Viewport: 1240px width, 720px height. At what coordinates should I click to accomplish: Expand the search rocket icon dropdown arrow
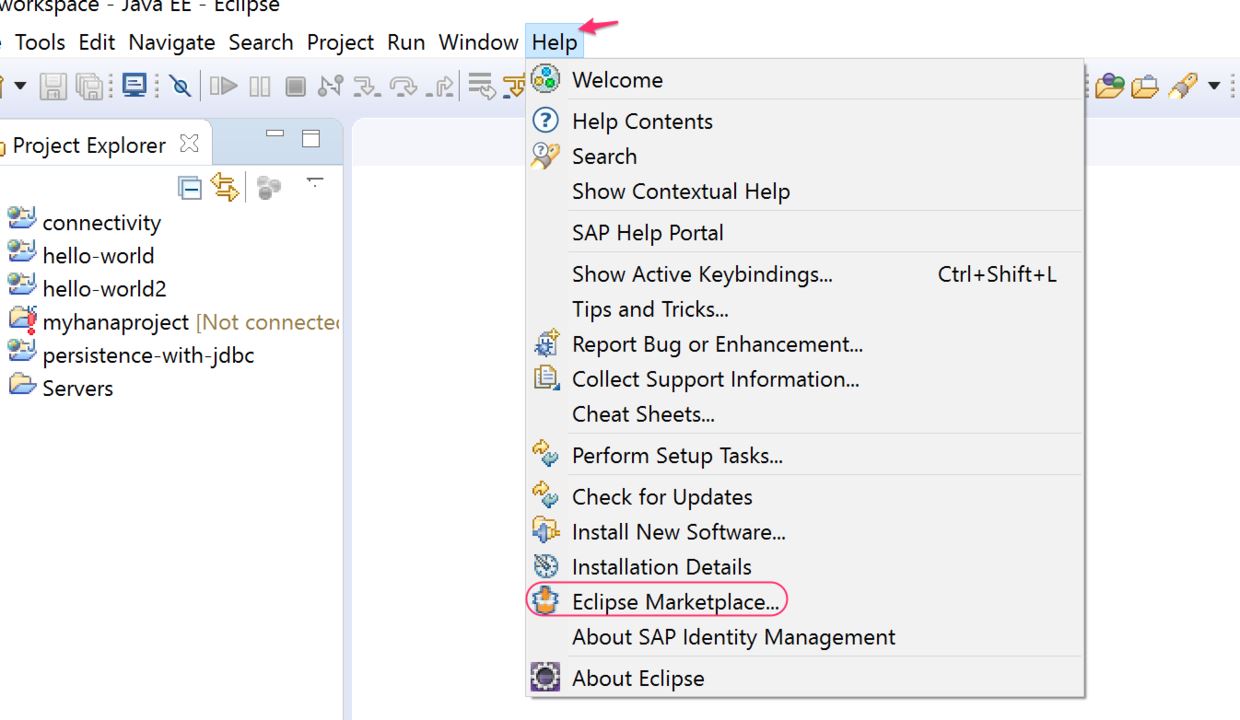[x=1214, y=86]
